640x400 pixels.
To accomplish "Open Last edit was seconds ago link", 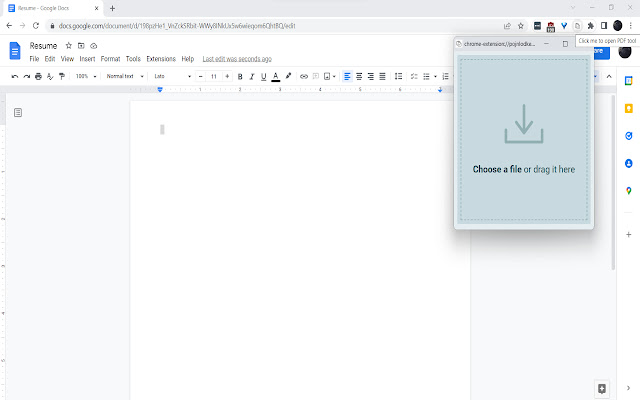I will [237, 59].
